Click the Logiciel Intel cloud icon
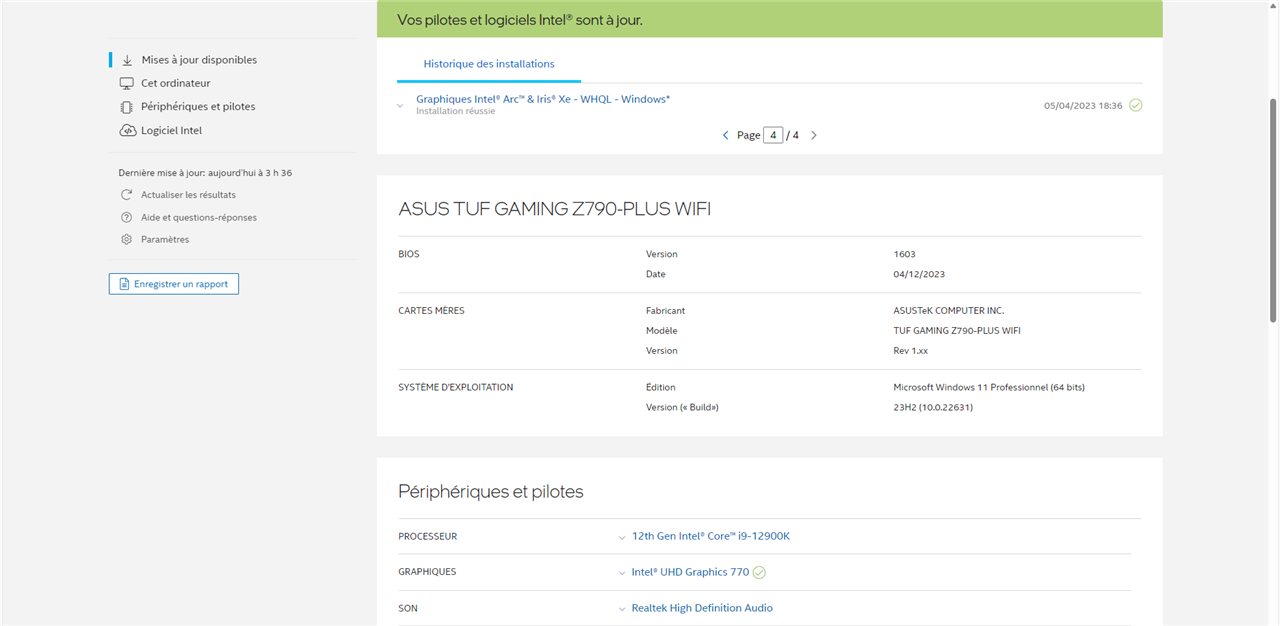1280x626 pixels. [x=127, y=130]
